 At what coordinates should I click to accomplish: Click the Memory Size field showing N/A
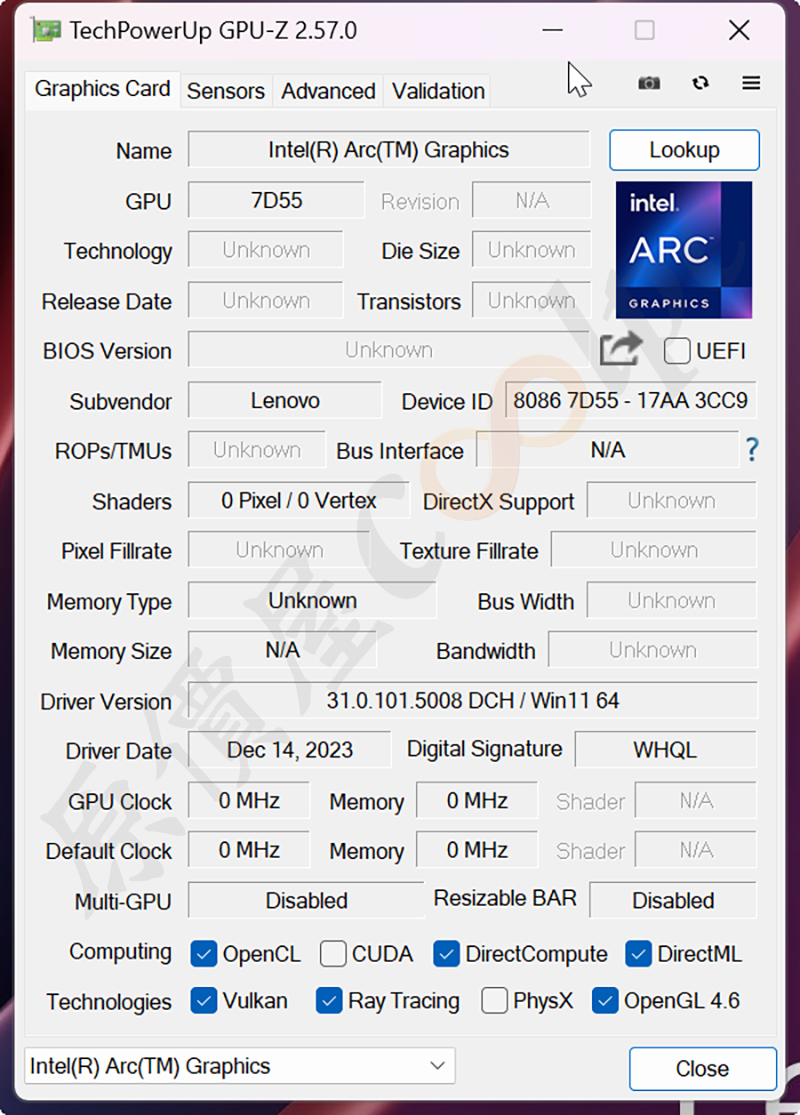point(282,650)
